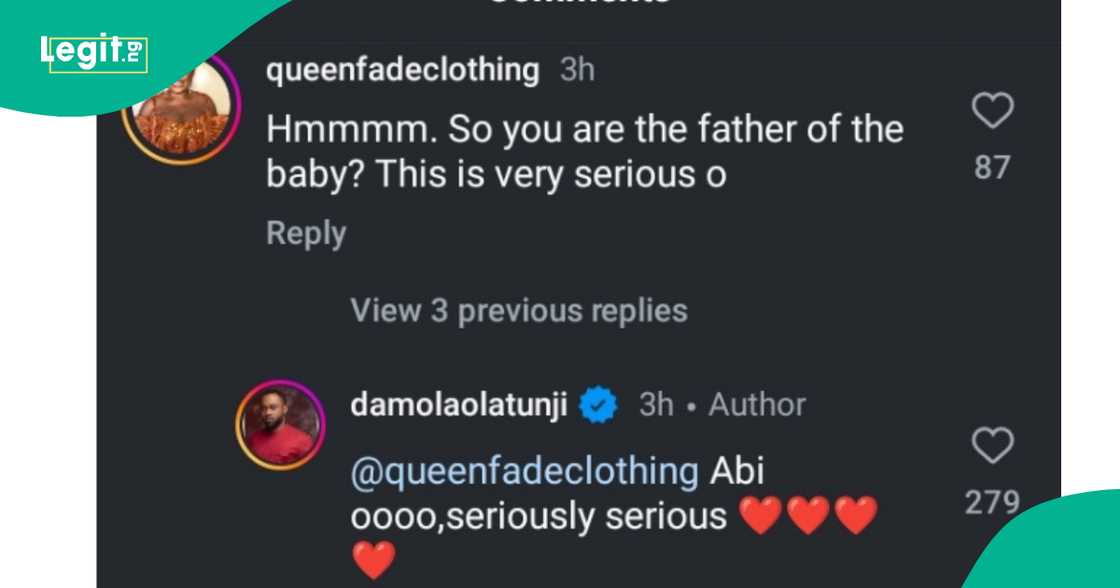Click the blue verified badge beside damolaolatunji
Viewport: 1120px width, 588px height.
click(599, 405)
